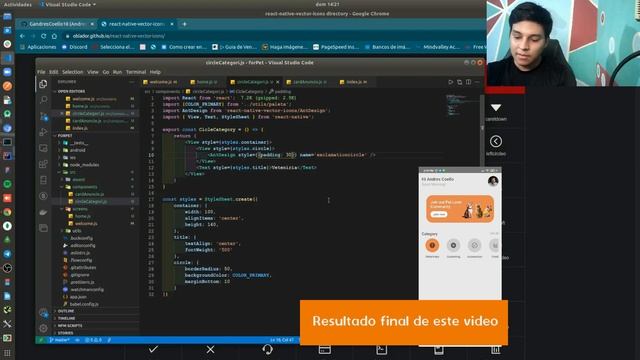This screenshot has width=640, height=360.
Task: Click the Ln, Col cursor position in the status bar
Action: pyautogui.click(x=282, y=340)
